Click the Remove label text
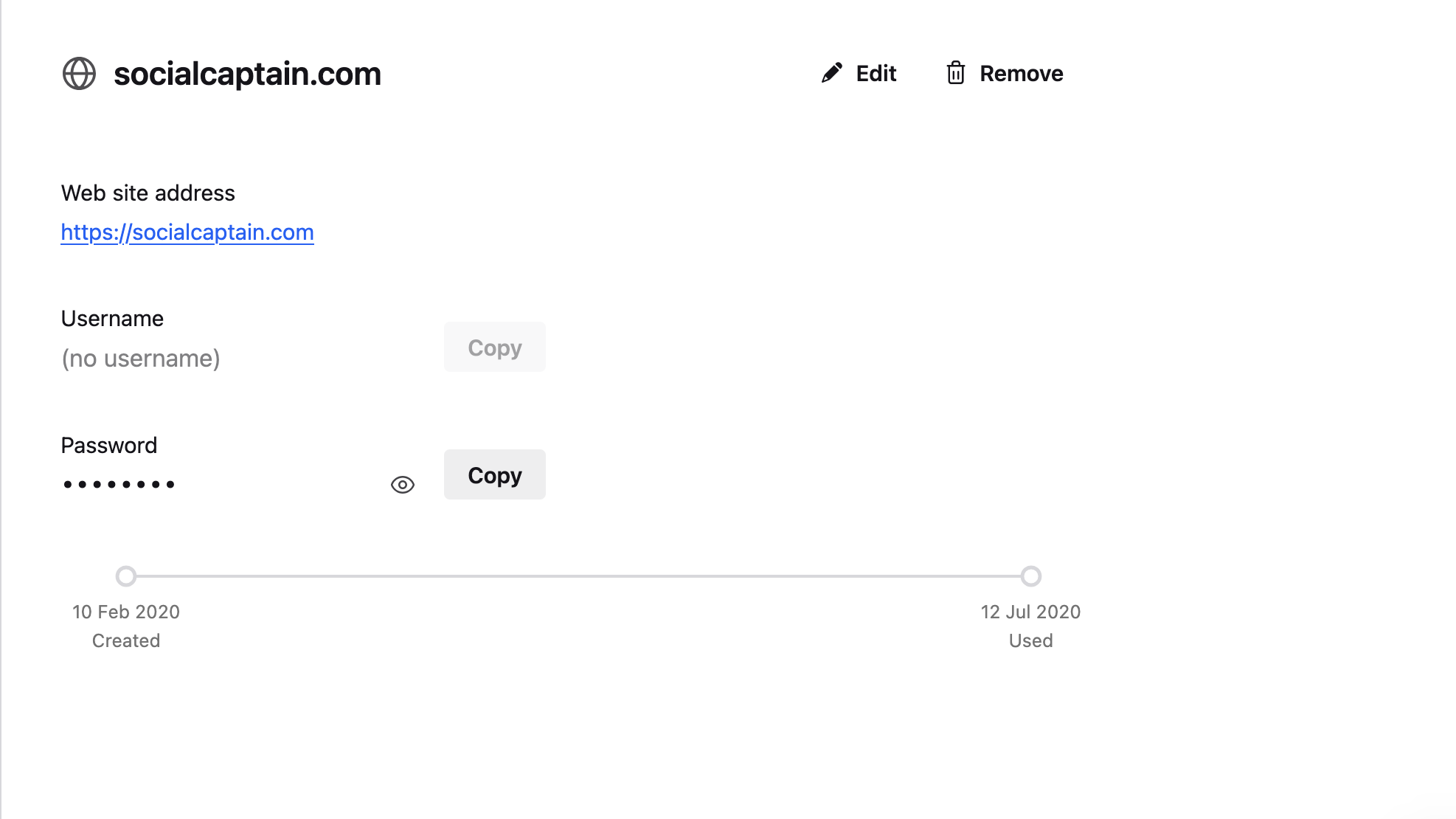This screenshot has width=1456, height=819. [1022, 74]
